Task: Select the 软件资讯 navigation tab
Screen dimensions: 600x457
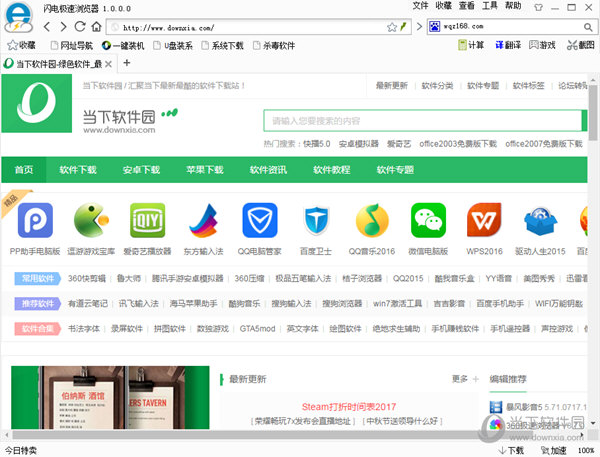Action: pos(268,170)
